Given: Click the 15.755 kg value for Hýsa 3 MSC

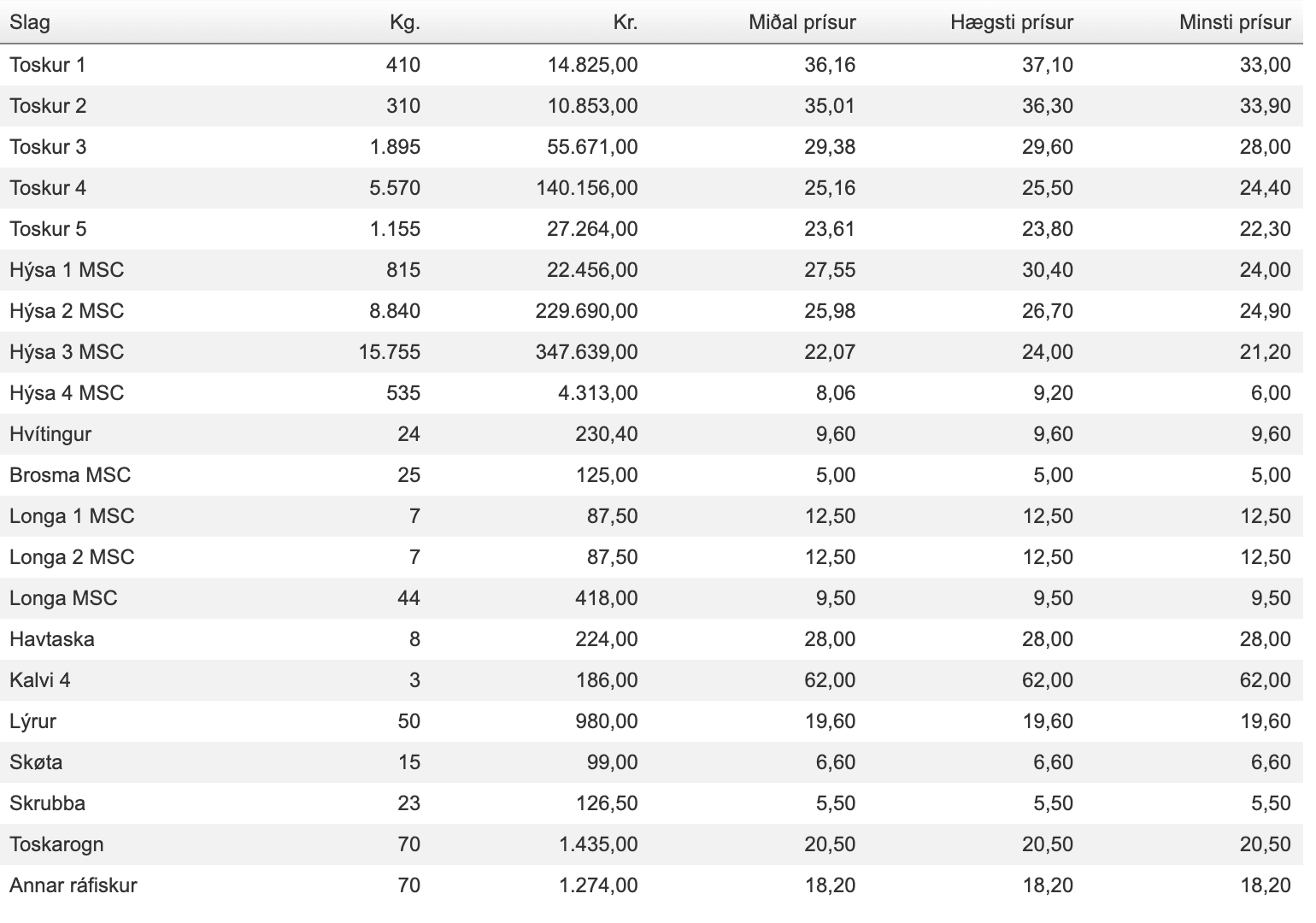Looking at the screenshot, I should [389, 352].
